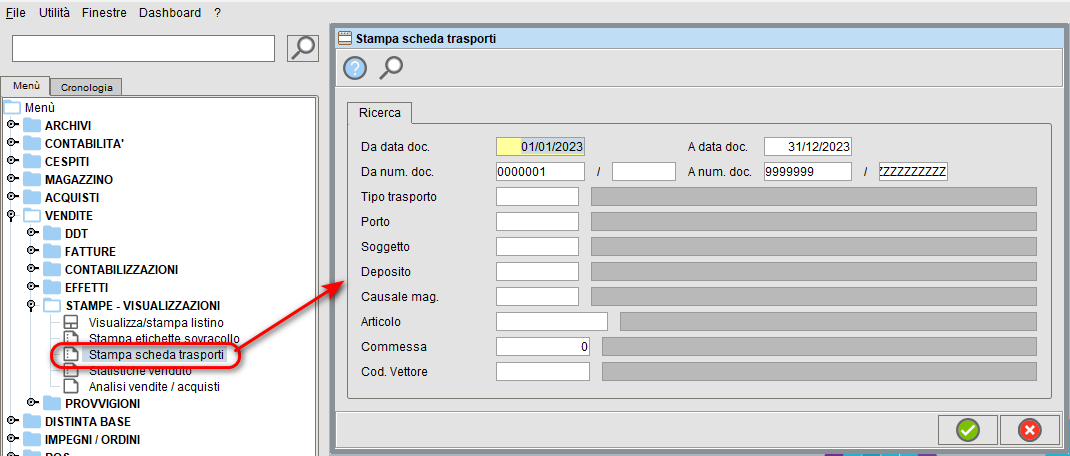Click the magnifier icon in Stampa scheda trasporti toolbar
Image resolution: width=1070 pixels, height=456 pixels.
(391, 68)
